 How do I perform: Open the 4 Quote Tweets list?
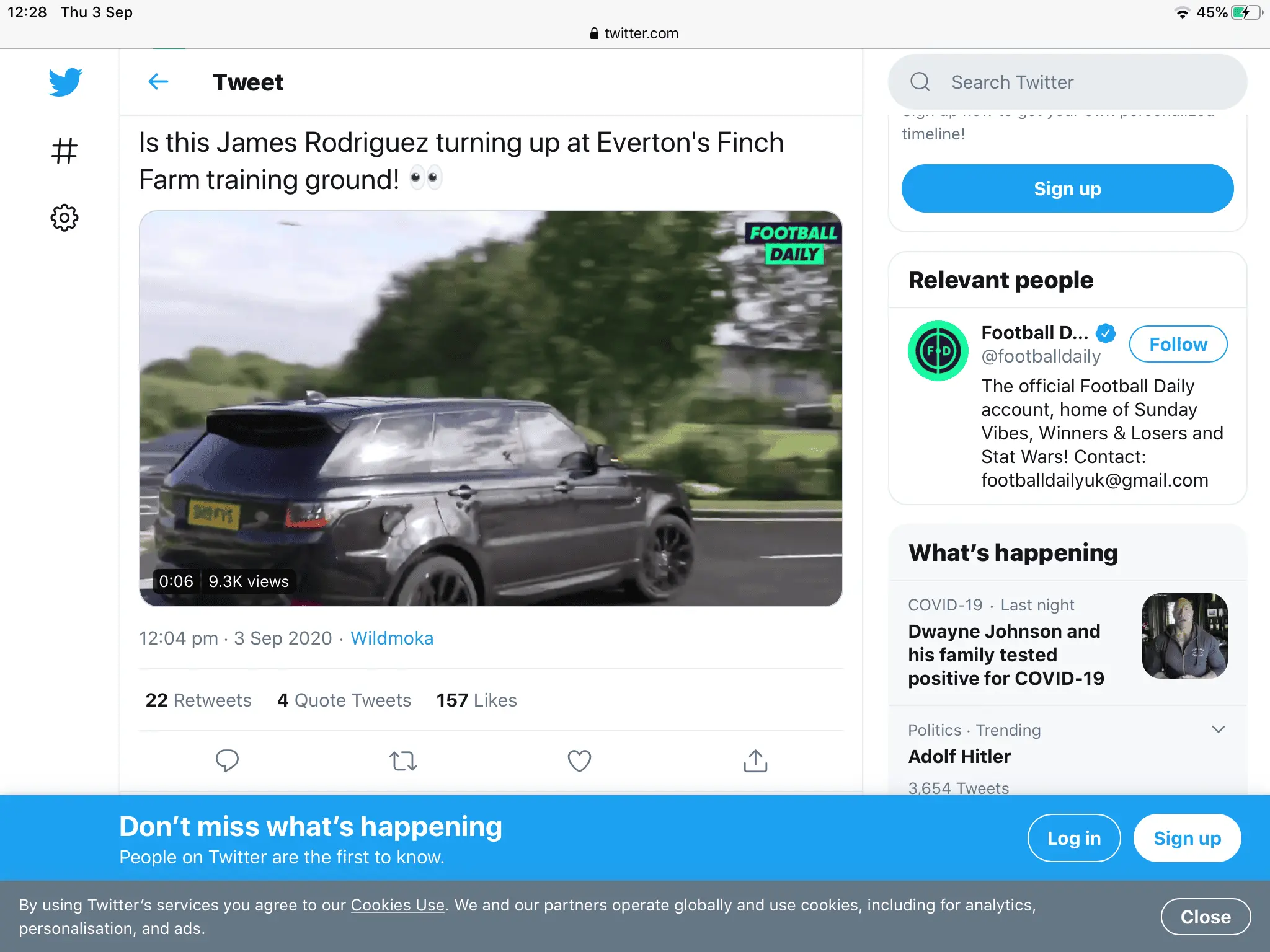[344, 700]
